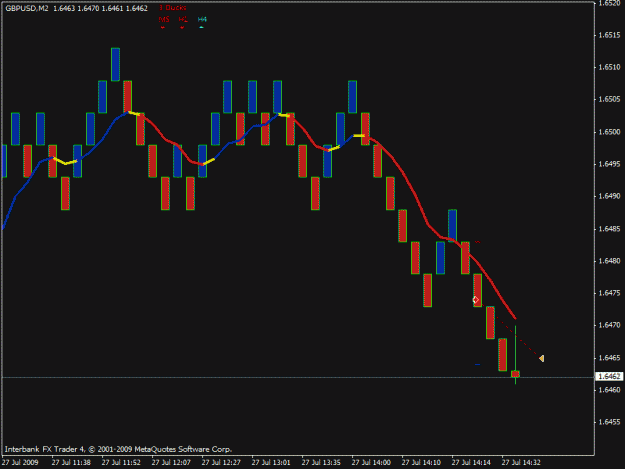The height and width of the screenshot is (469, 625).
Task: Click the 27 Jul 14:10 time label
Action: (x=421, y=462)
